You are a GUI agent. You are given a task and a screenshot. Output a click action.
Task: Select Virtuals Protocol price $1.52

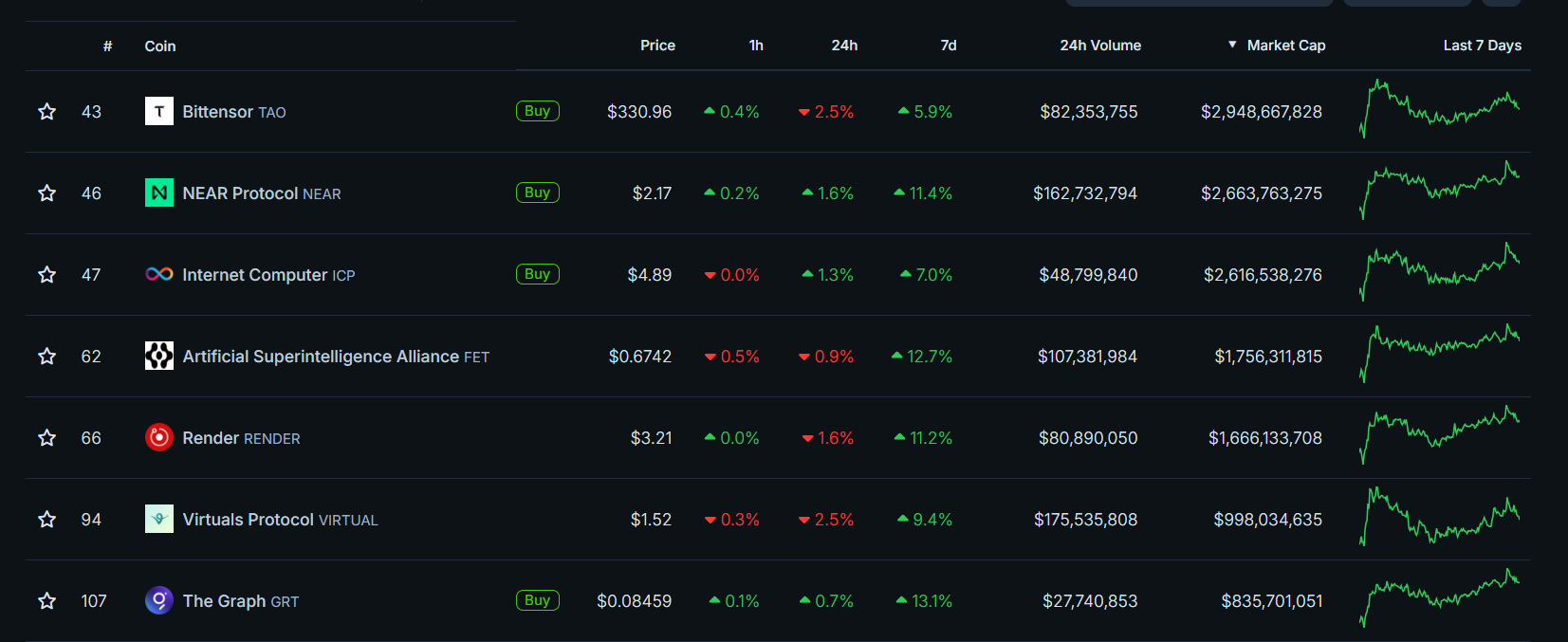[651, 520]
